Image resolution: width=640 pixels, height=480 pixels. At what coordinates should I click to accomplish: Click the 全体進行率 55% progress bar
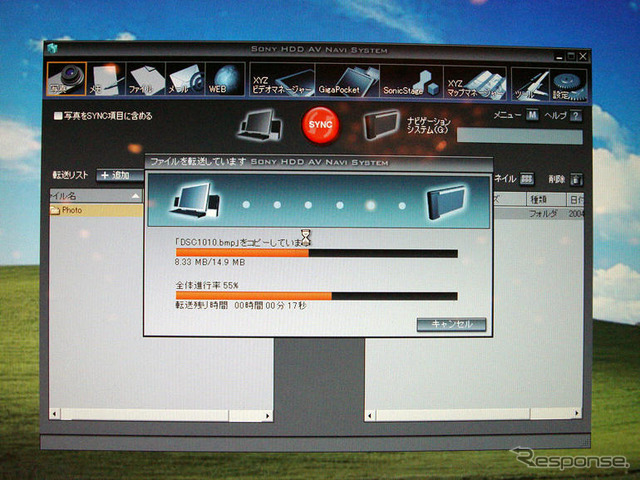tap(316, 296)
